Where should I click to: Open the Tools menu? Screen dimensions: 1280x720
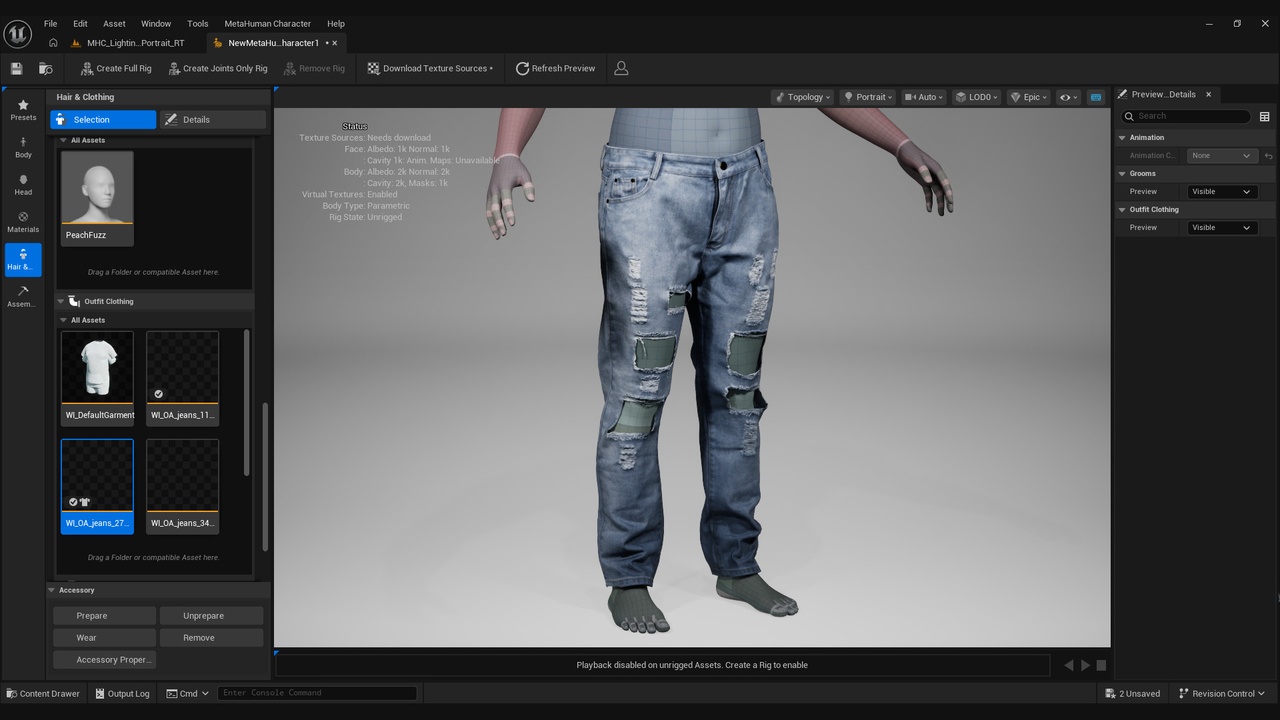tap(198, 23)
